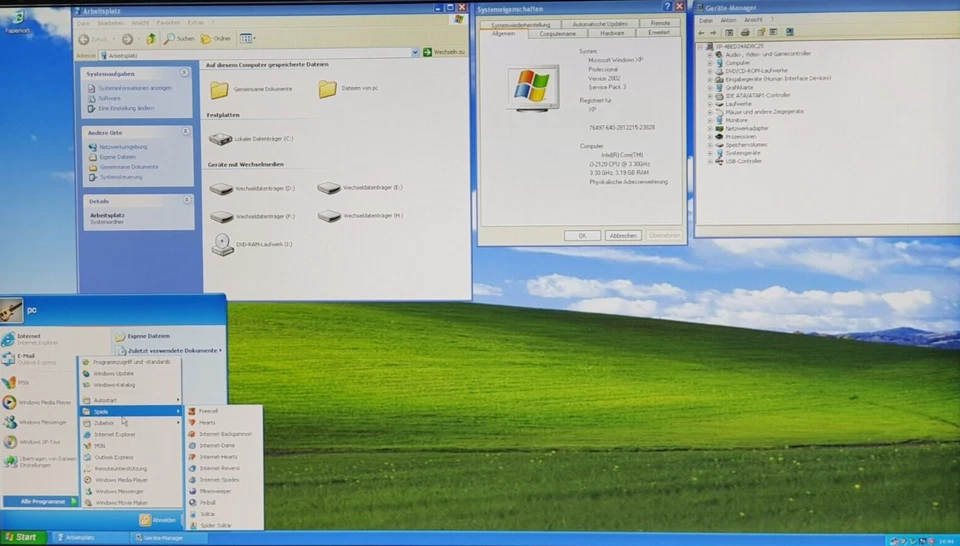Switch to the Remote tab
960x546 pixels.
pos(660,23)
